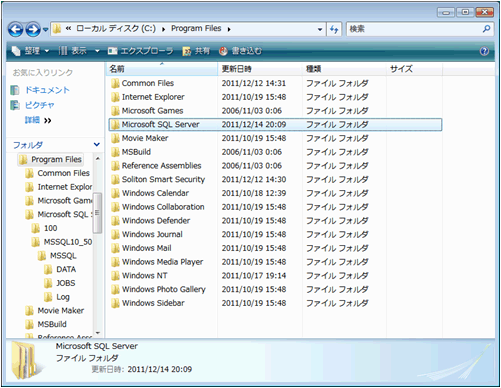This screenshot has height=388, width=501.
Task: Select the MSBuild folder icon in file list
Action: [115, 152]
